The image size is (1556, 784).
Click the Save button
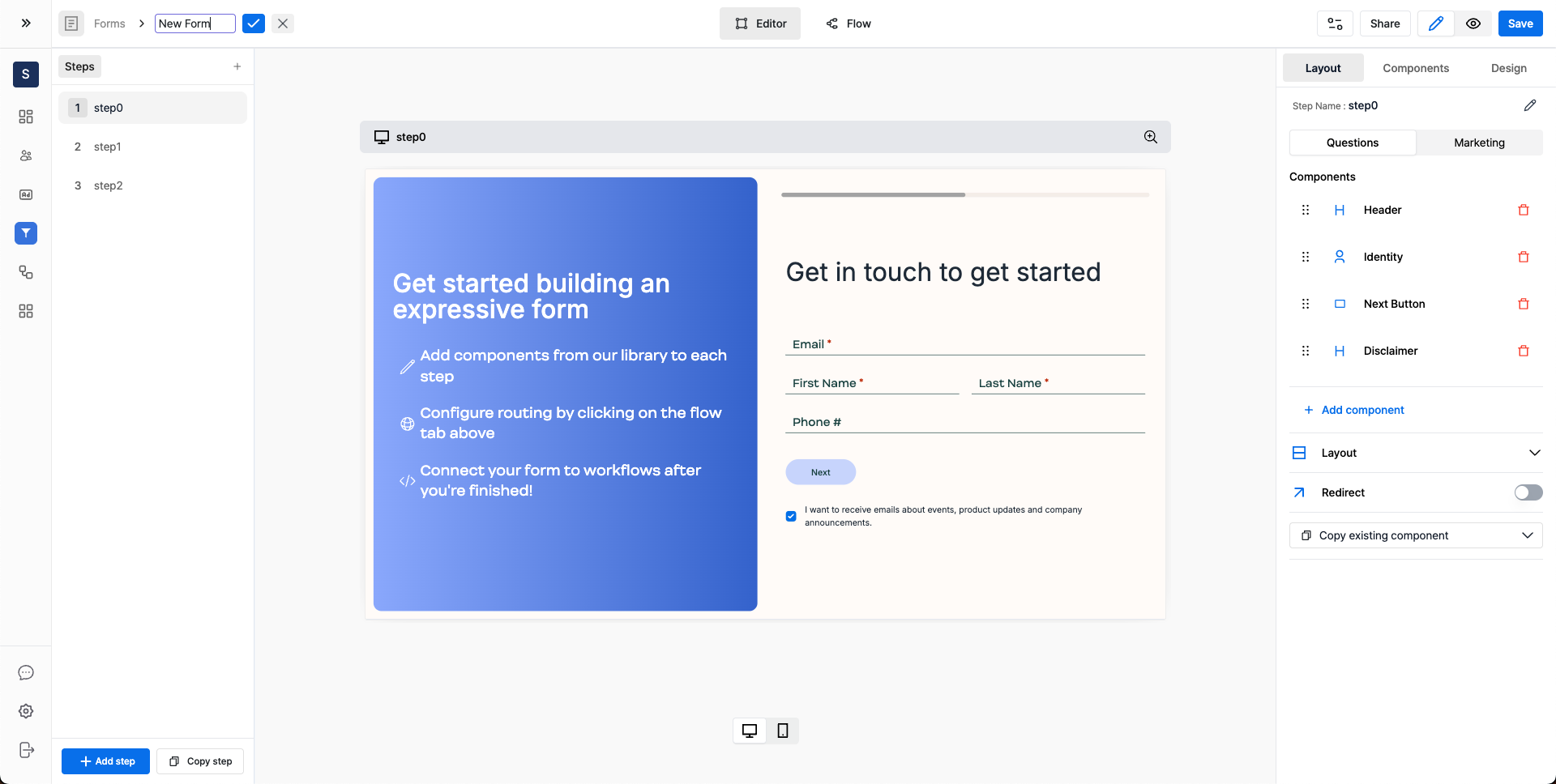(1520, 23)
